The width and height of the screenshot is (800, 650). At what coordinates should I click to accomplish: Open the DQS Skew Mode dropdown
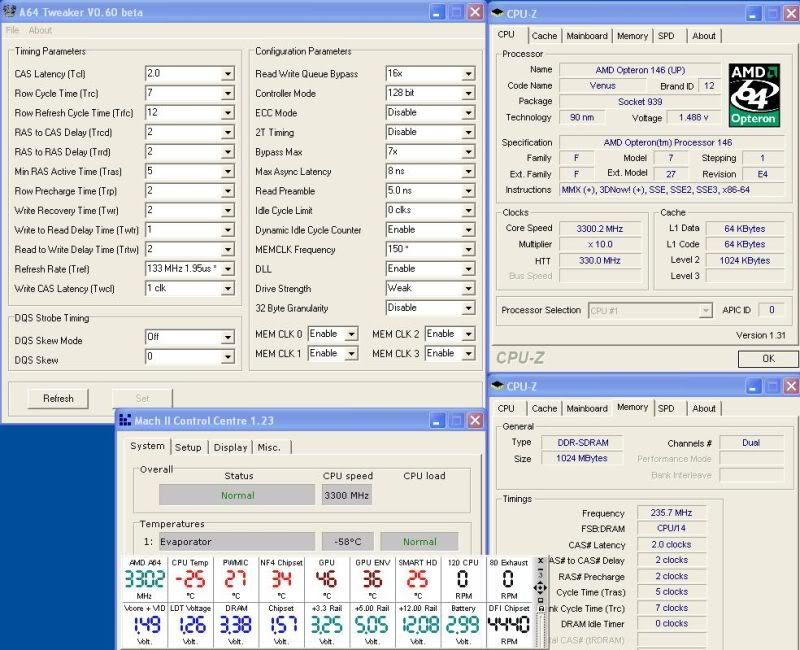pyautogui.click(x=228, y=337)
